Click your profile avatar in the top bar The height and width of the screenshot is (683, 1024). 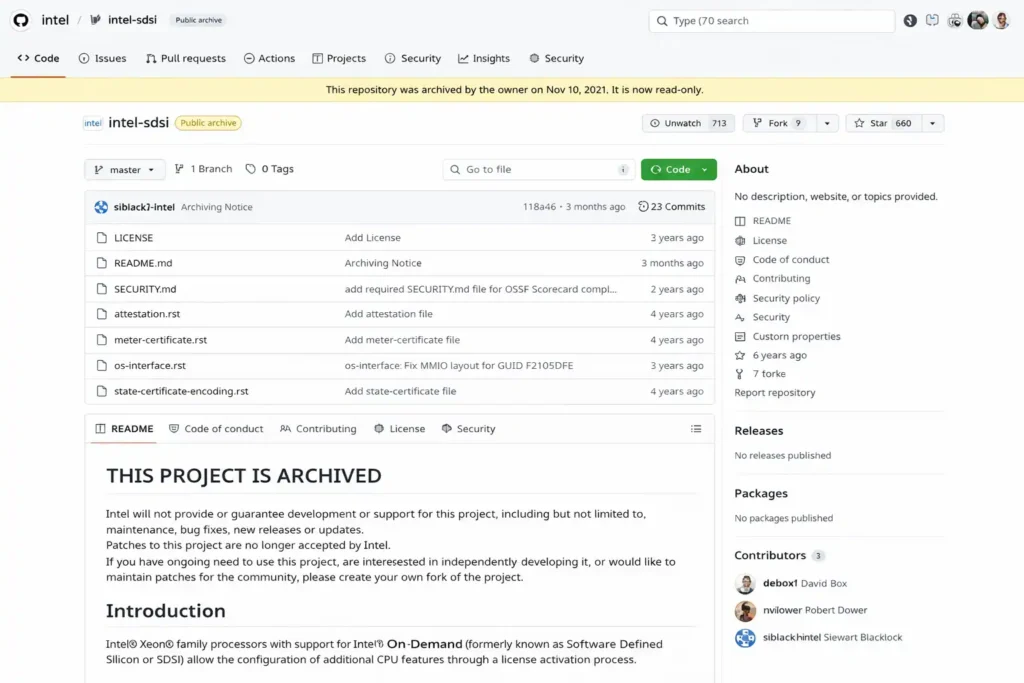pos(1001,19)
